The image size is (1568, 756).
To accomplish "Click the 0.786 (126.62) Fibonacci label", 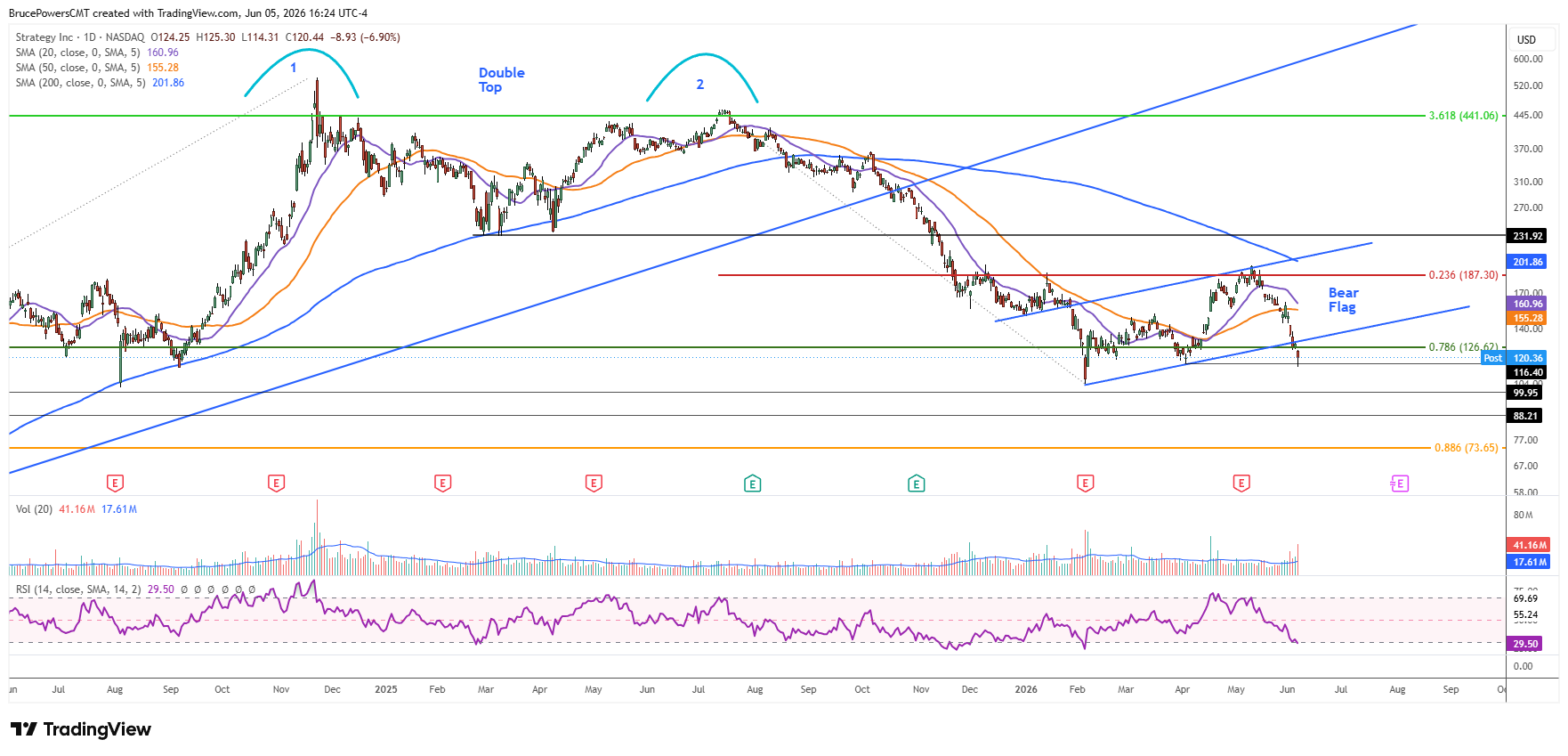I will point(1463,347).
